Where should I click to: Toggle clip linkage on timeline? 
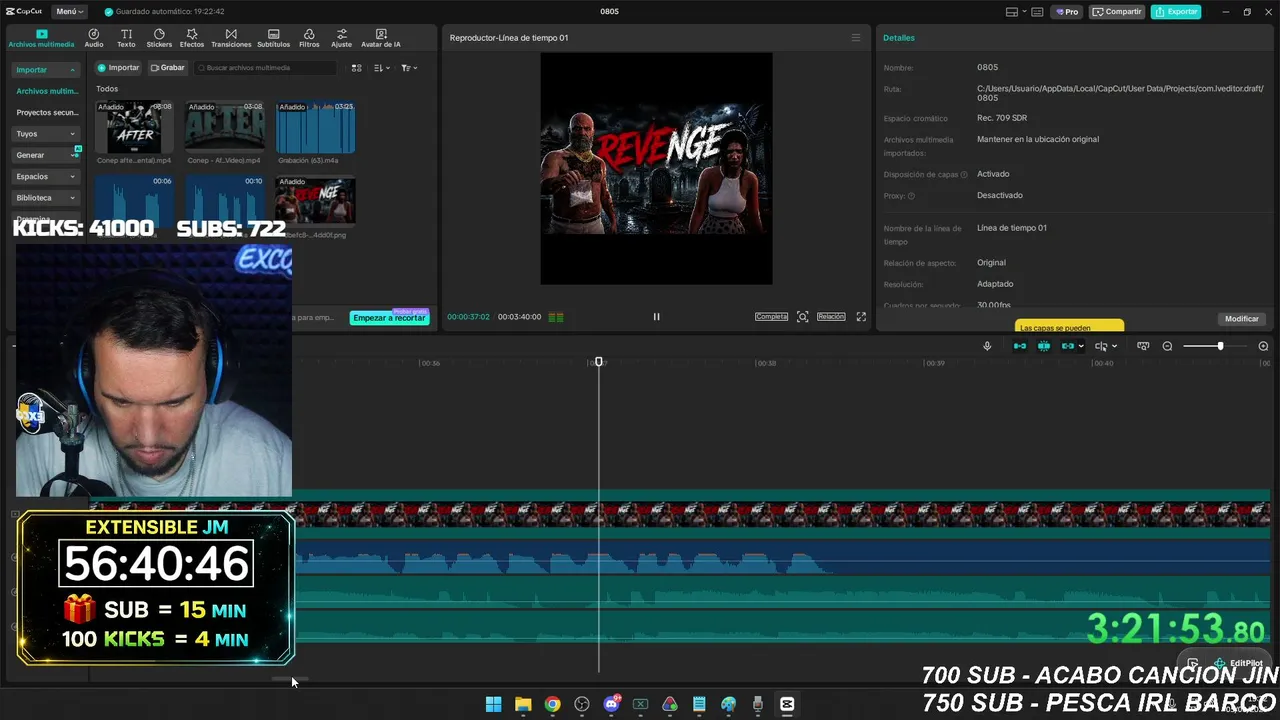1068,346
